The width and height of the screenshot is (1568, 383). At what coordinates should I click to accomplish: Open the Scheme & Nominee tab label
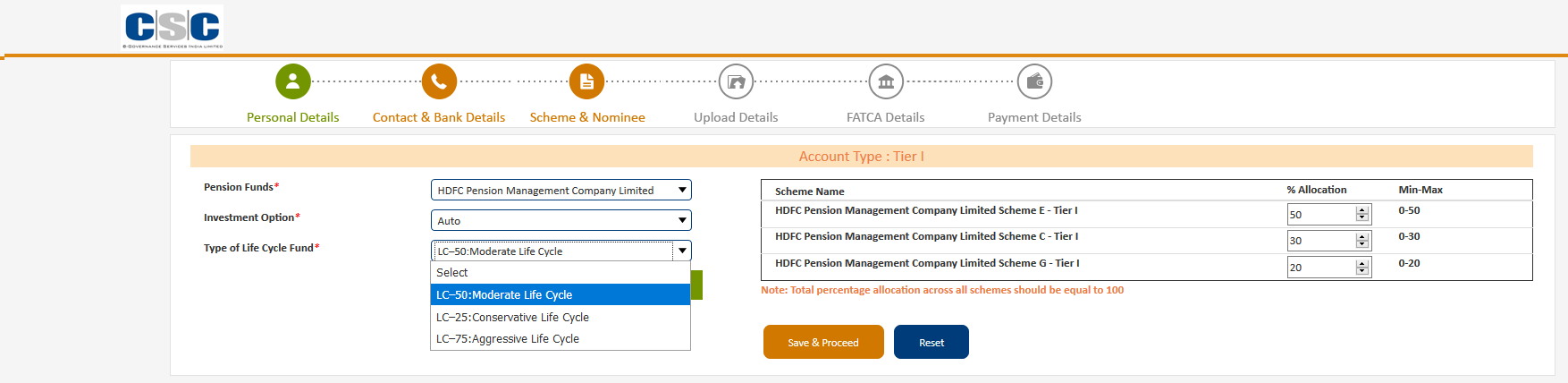click(587, 117)
